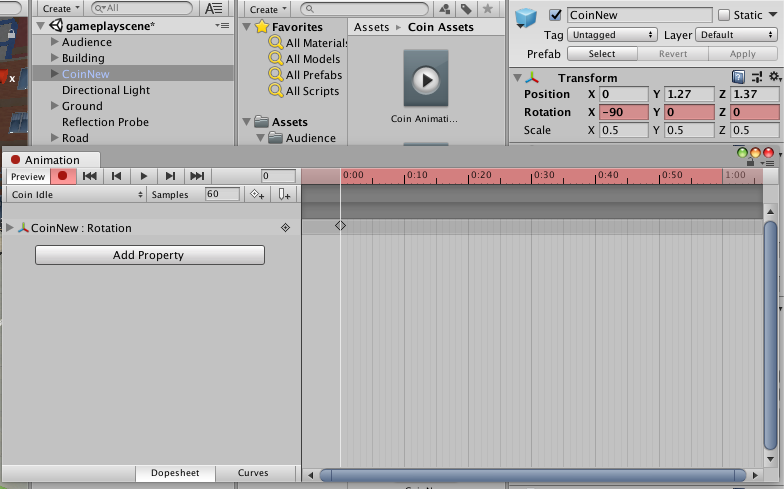Viewport: 784px width, 489px height.
Task: Open the Tag dropdown showing Untagged
Action: click(612, 34)
